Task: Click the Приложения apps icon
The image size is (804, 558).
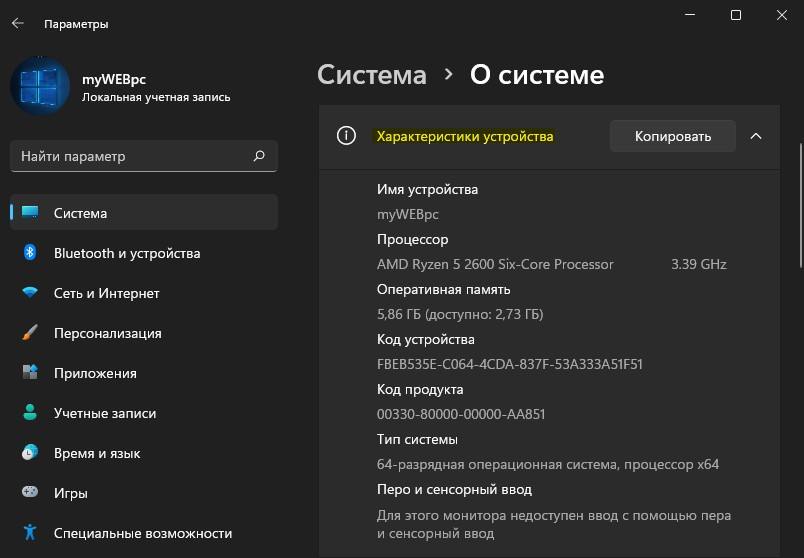Action: (x=30, y=372)
